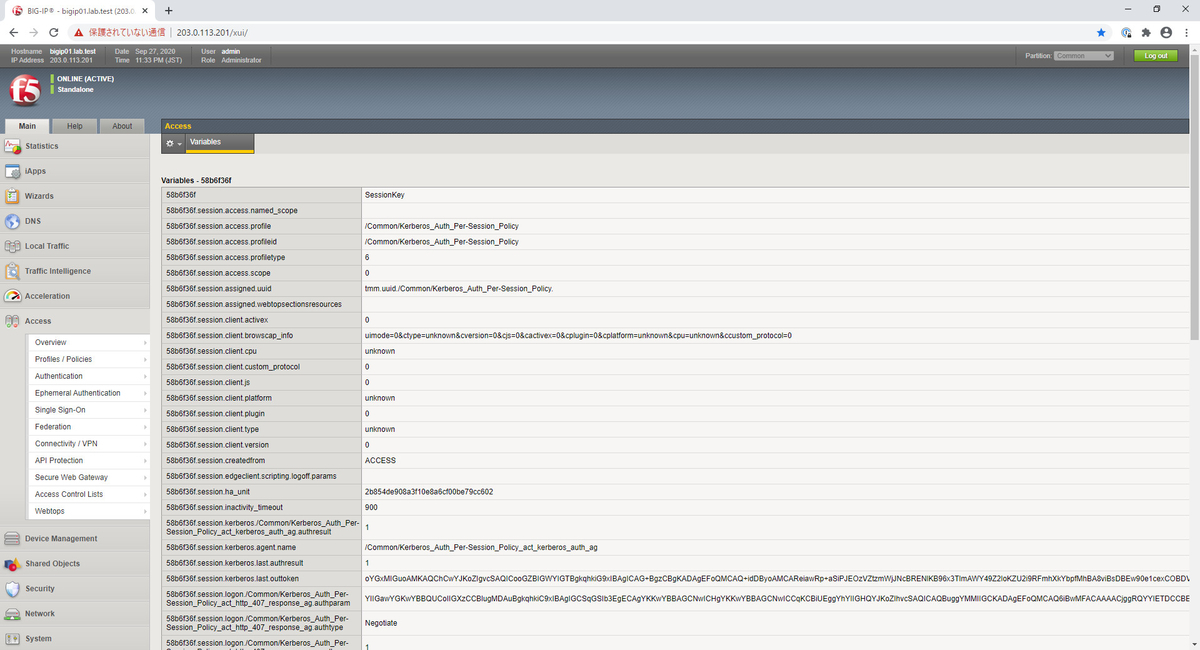Click the F5 logo icon
The image size is (1200, 650).
click(25, 91)
